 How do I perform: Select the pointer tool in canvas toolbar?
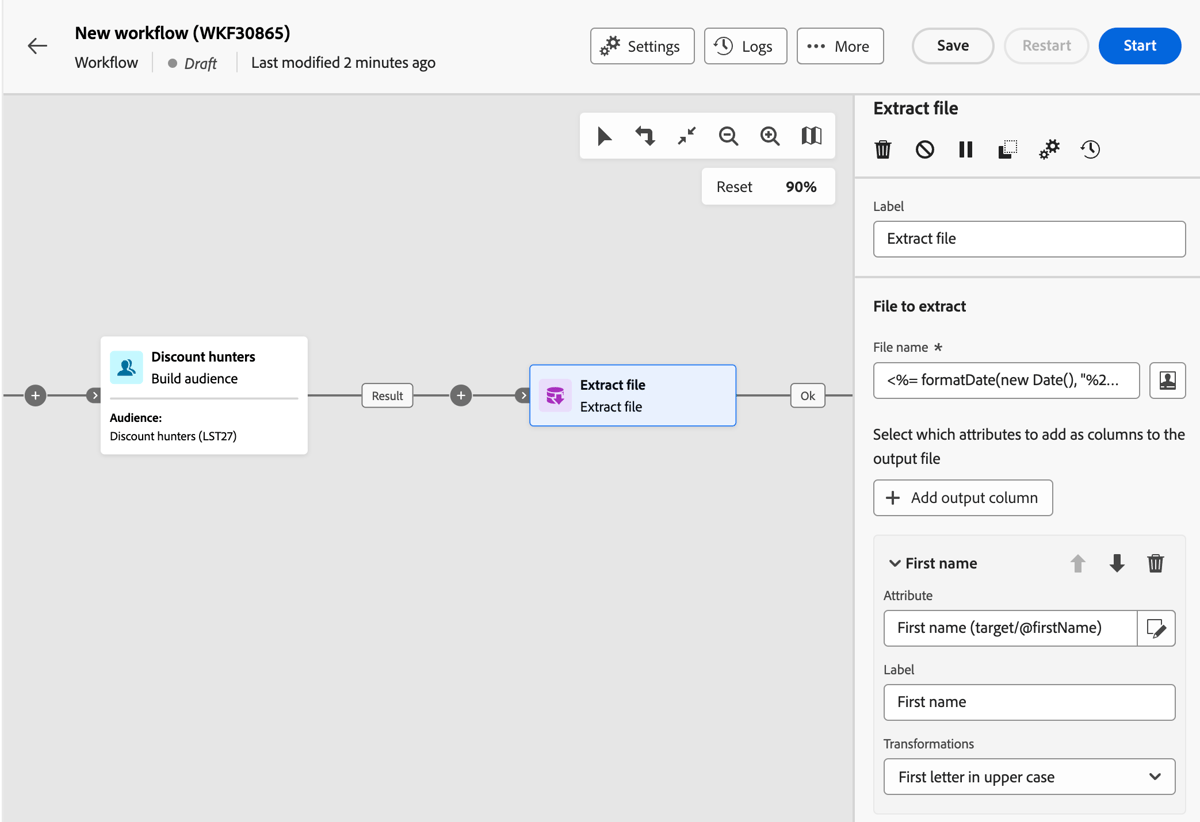[x=604, y=135]
